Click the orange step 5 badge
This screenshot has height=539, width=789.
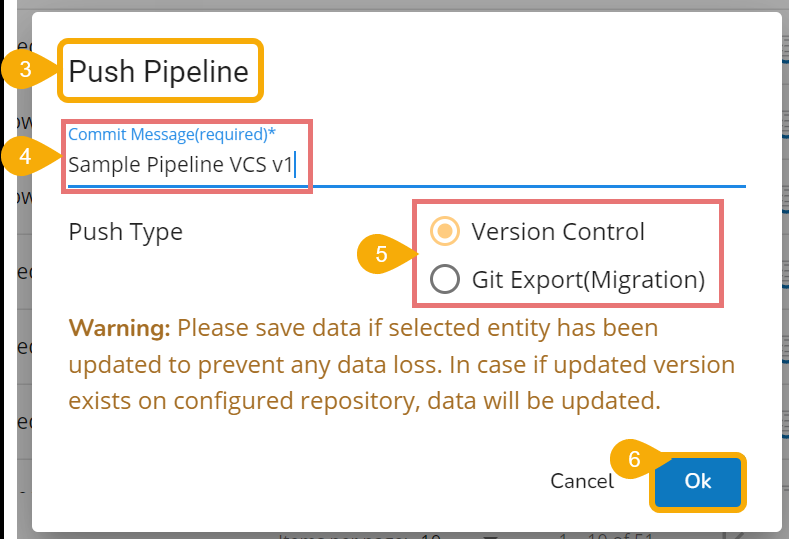[x=383, y=255]
